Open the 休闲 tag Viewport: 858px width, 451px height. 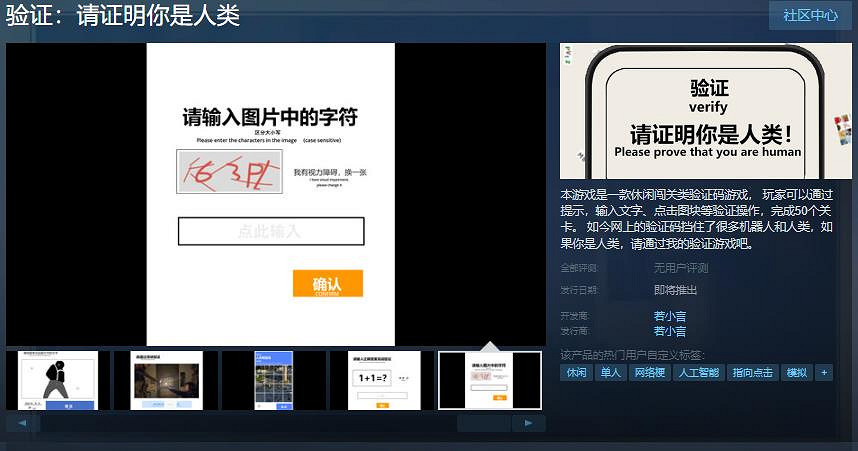576,373
